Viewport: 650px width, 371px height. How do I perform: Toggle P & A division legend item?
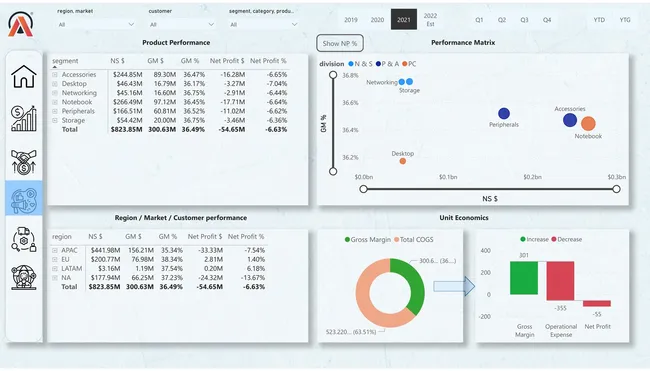point(387,64)
